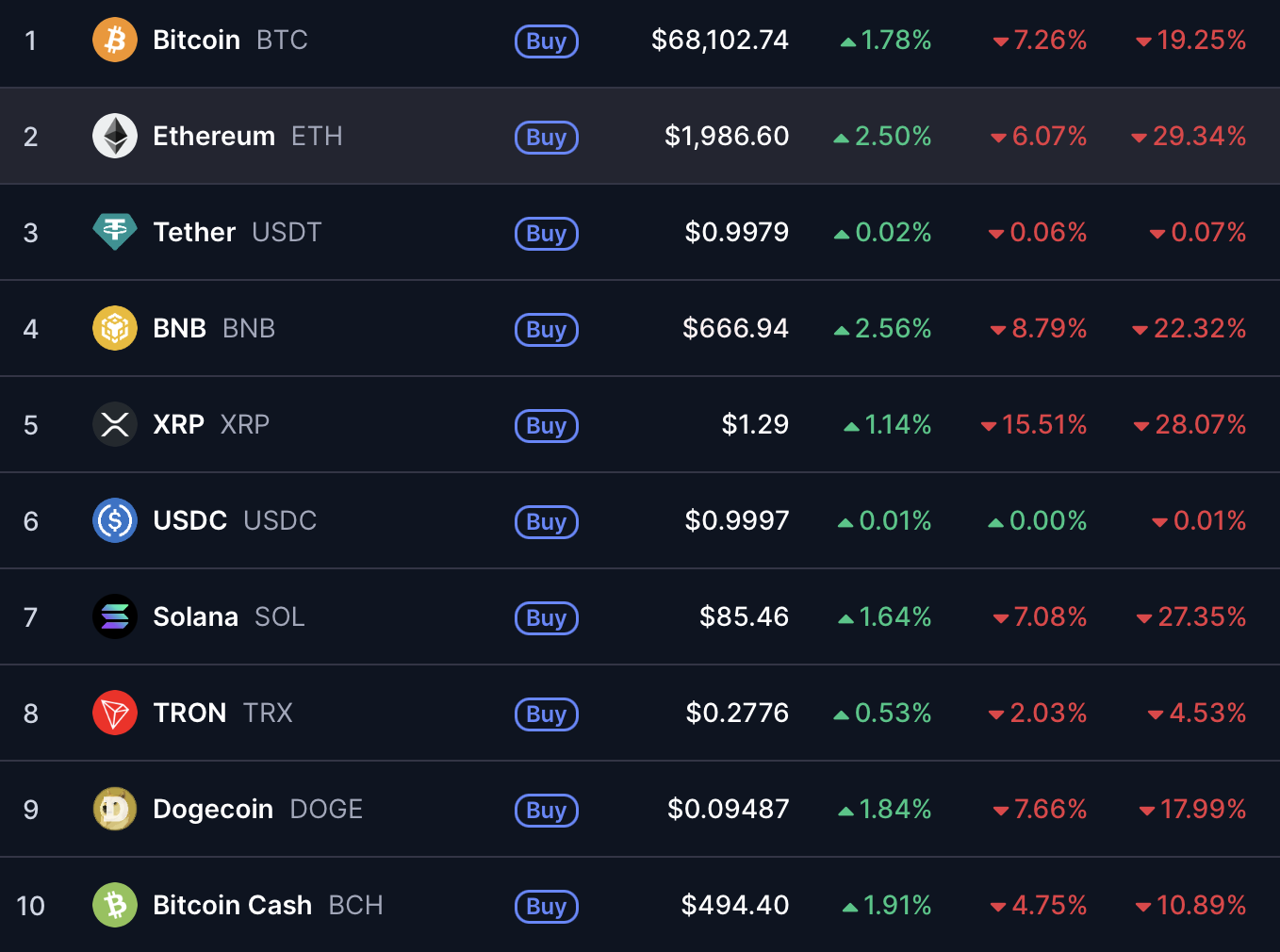Image resolution: width=1280 pixels, height=952 pixels.
Task: Click the Solana coin icon
Action: pyautogui.click(x=115, y=617)
